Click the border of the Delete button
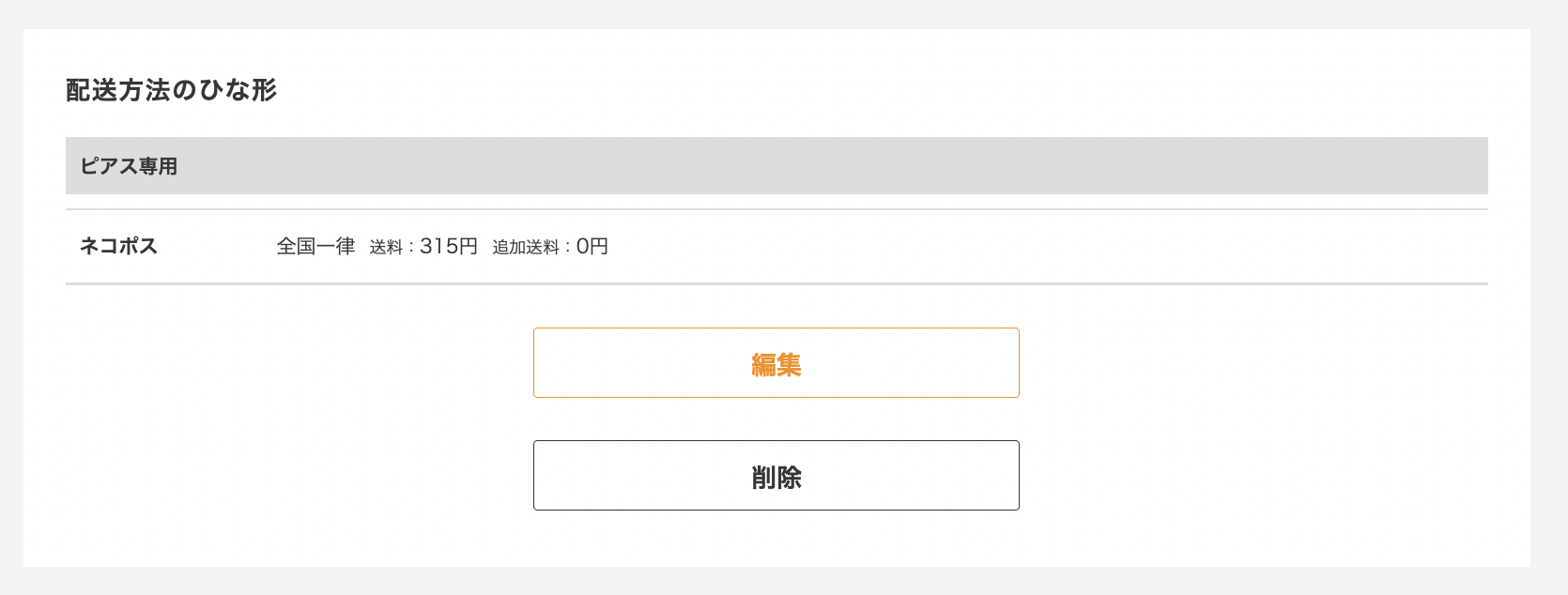The width and height of the screenshot is (1568, 595). tap(776, 441)
